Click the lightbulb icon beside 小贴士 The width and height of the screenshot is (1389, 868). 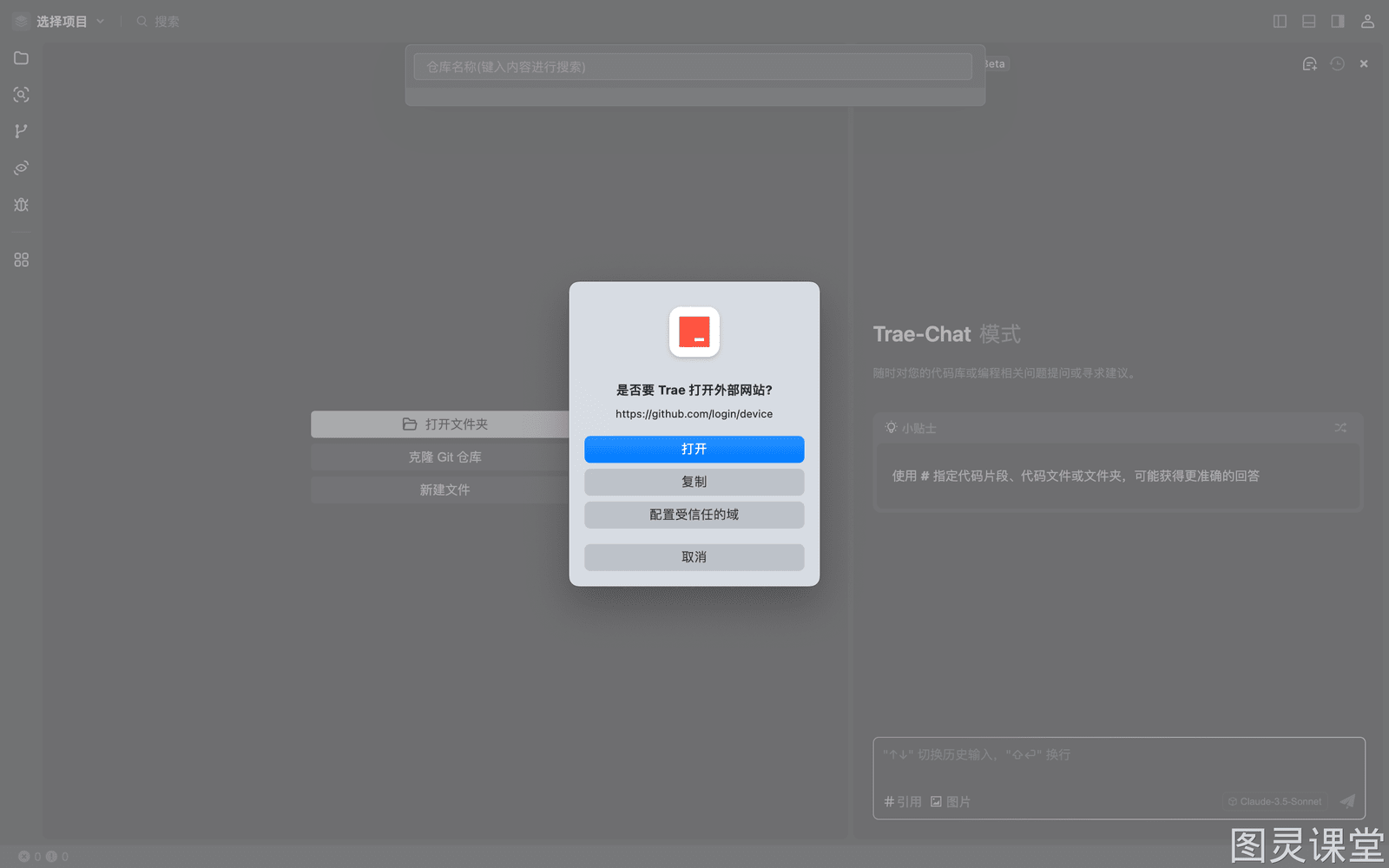click(891, 428)
